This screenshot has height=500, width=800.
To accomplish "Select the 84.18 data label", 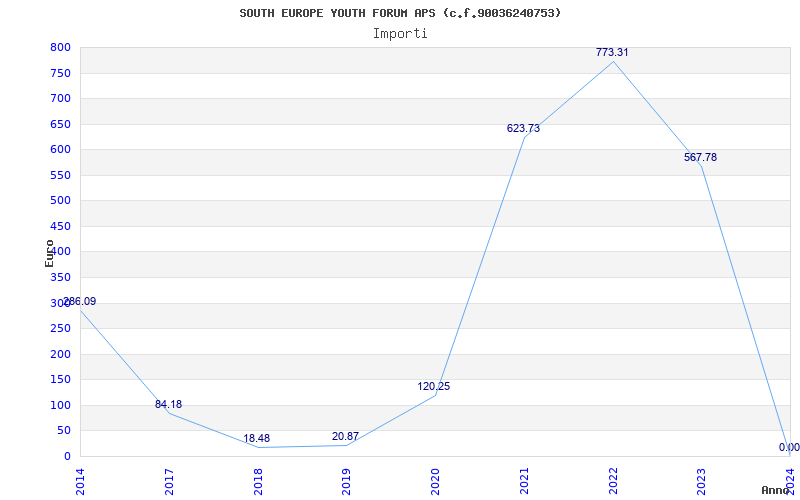I will pyautogui.click(x=168, y=404).
